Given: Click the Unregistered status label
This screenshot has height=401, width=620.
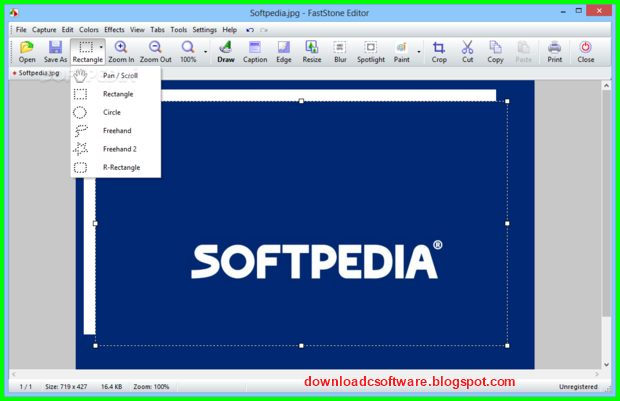Looking at the screenshot, I should (x=578, y=387).
